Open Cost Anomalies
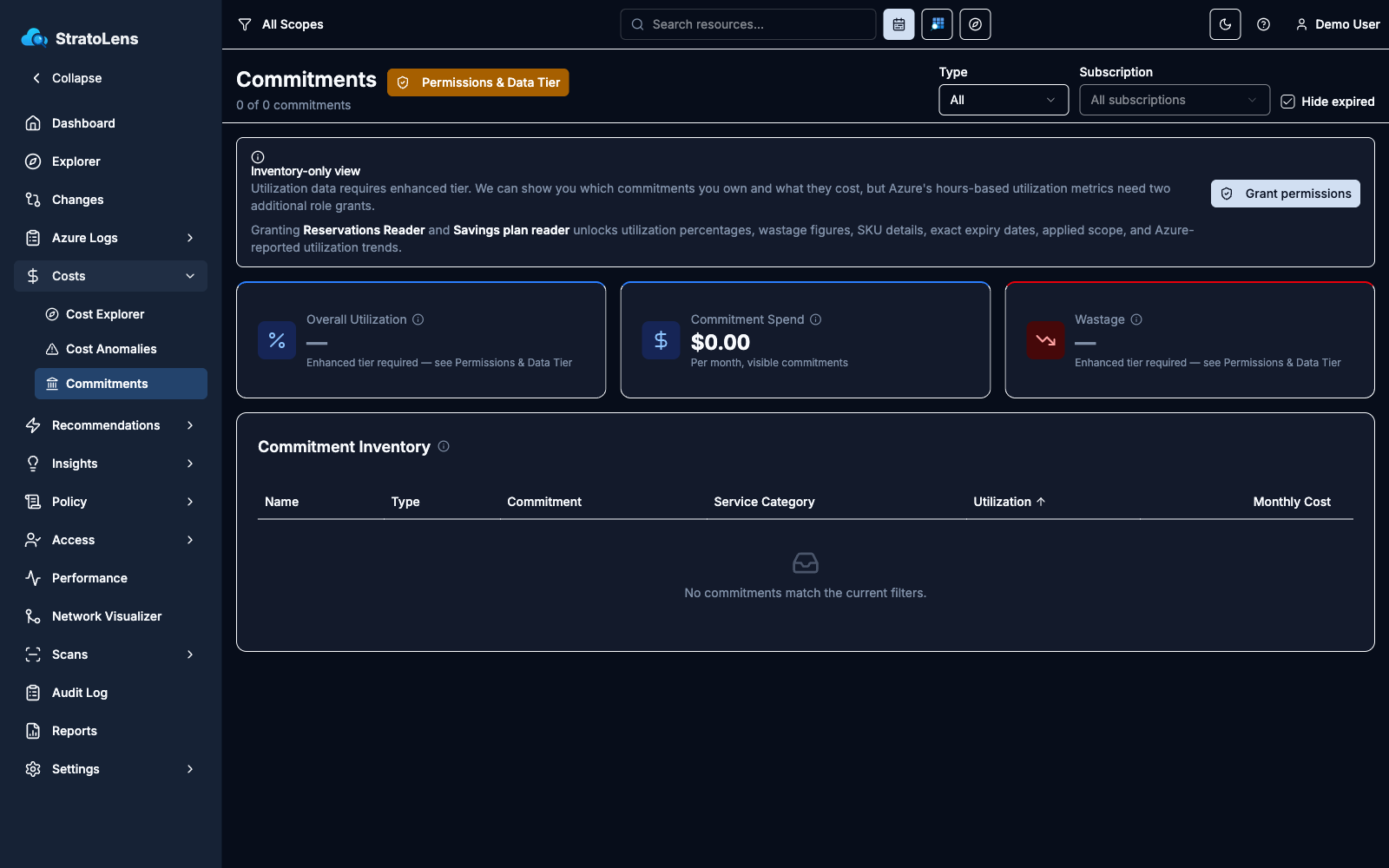1389x868 pixels. pyautogui.click(x=121, y=349)
